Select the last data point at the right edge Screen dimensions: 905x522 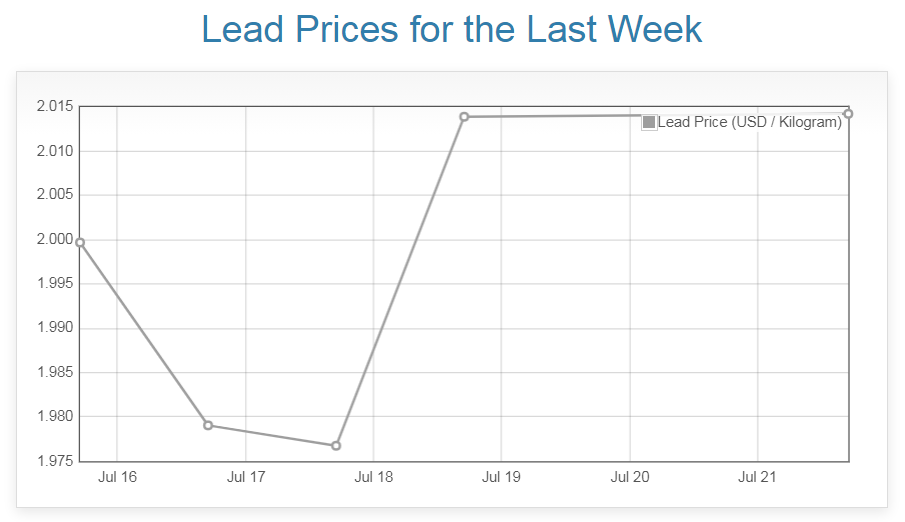[848, 114]
